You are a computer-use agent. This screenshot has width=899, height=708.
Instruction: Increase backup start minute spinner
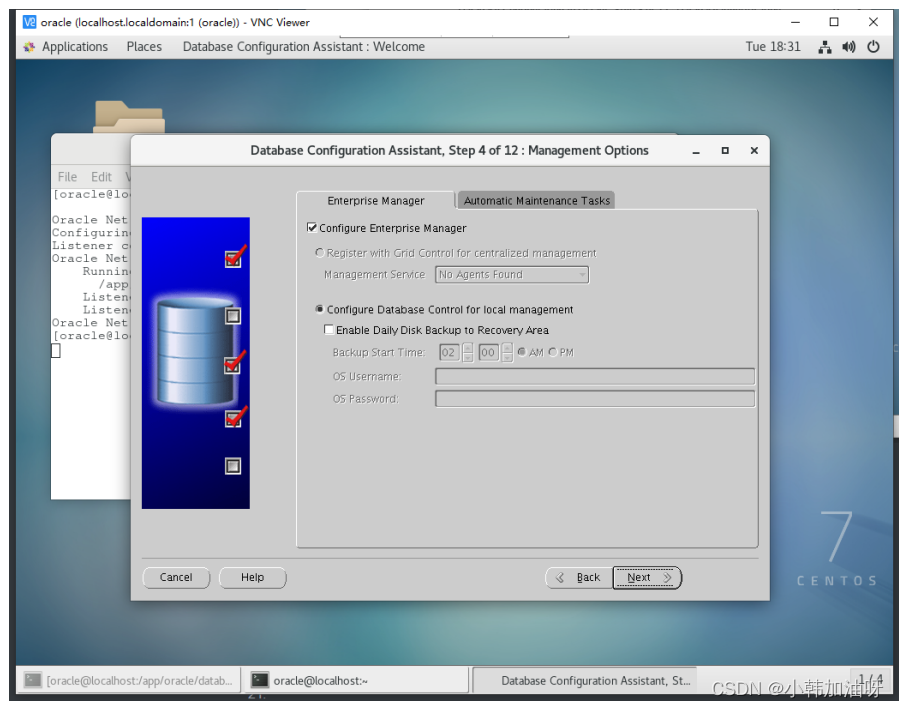tap(507, 348)
